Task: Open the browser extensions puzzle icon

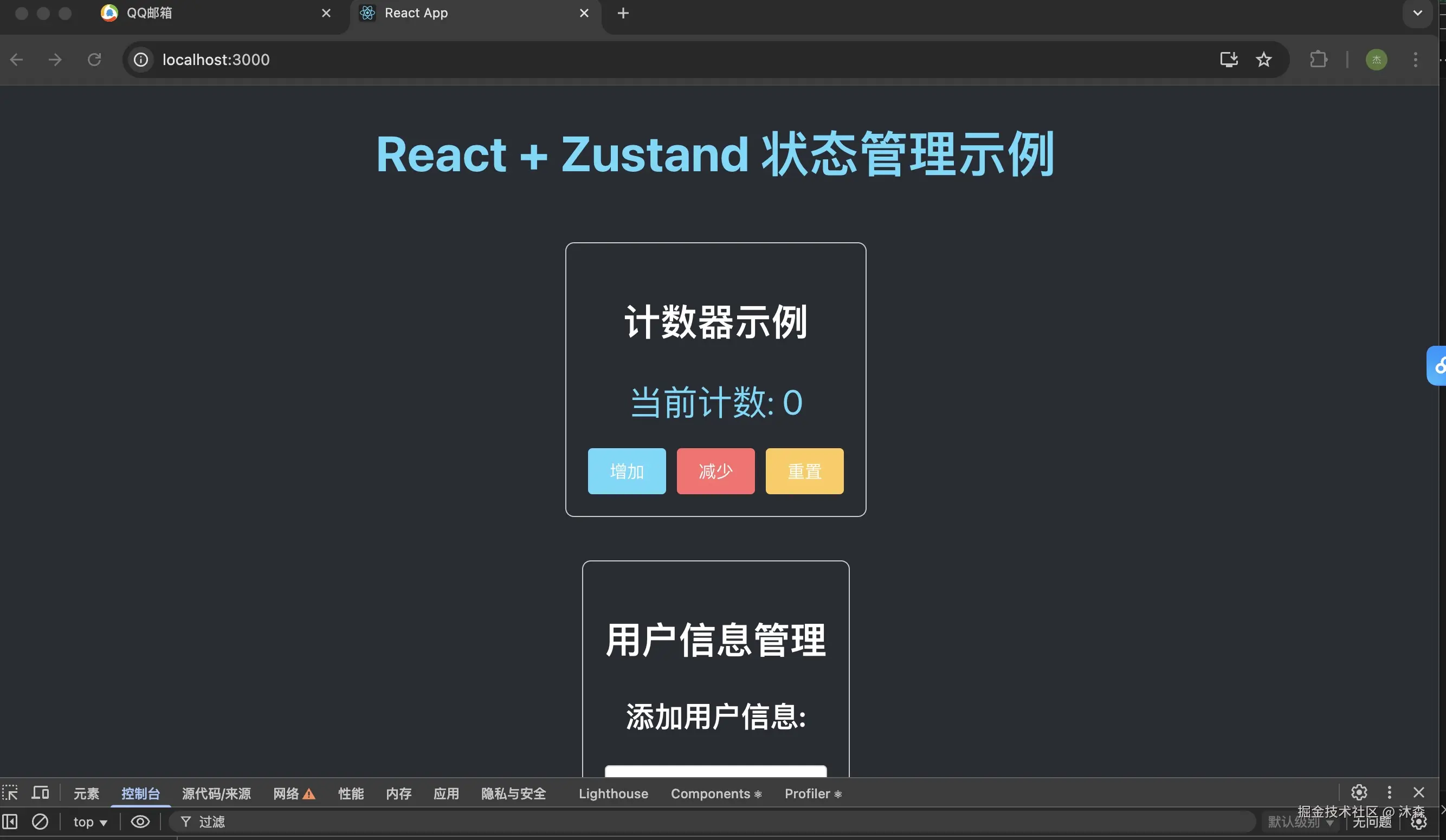Action: 1318,60
